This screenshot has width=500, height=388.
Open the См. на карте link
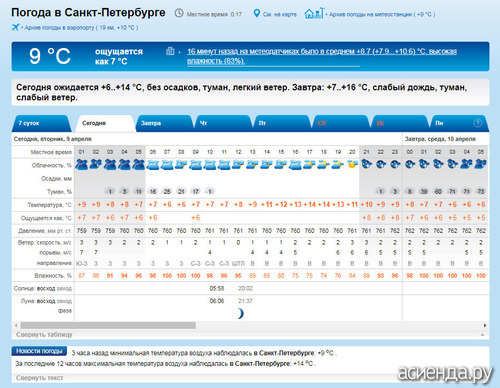click(280, 14)
